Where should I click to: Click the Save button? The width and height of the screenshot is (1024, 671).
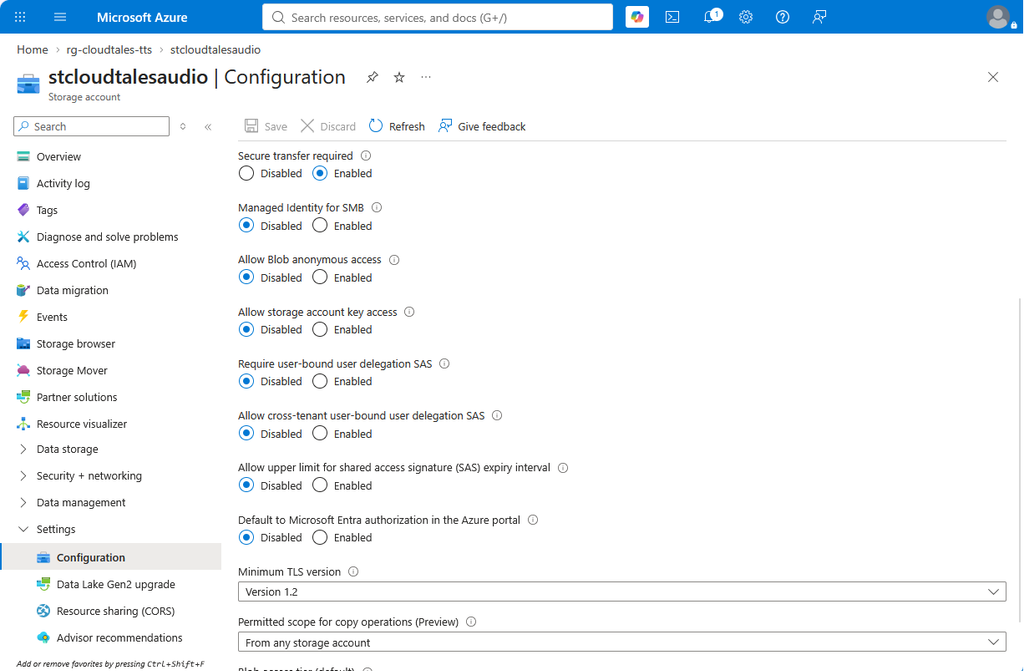click(266, 126)
